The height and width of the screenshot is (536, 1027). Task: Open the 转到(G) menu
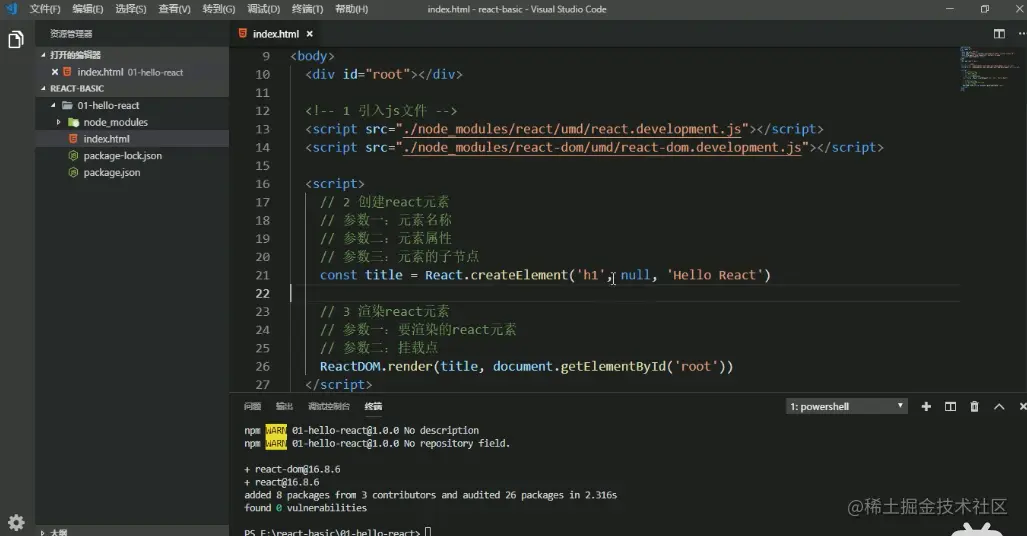coord(219,9)
